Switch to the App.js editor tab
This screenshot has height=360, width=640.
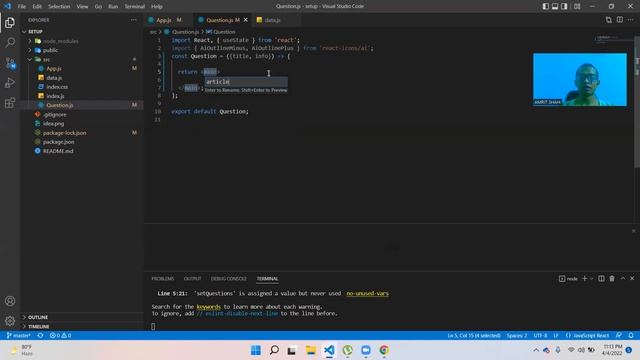click(165, 20)
